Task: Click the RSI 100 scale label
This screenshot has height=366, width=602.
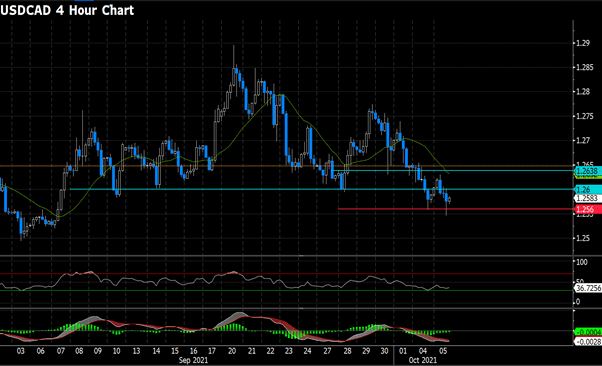Action: pos(582,262)
